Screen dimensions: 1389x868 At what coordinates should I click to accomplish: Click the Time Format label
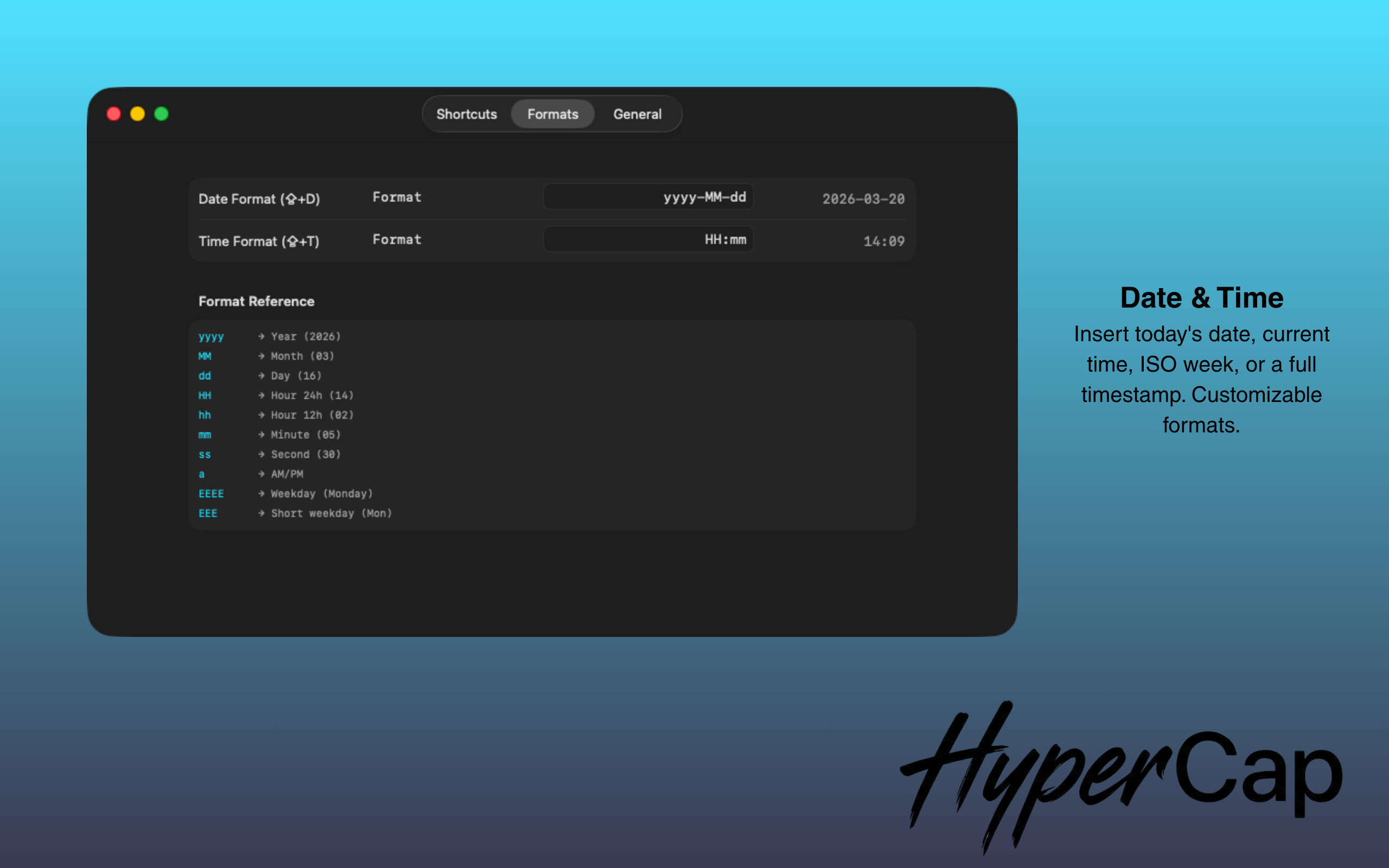pos(258,241)
